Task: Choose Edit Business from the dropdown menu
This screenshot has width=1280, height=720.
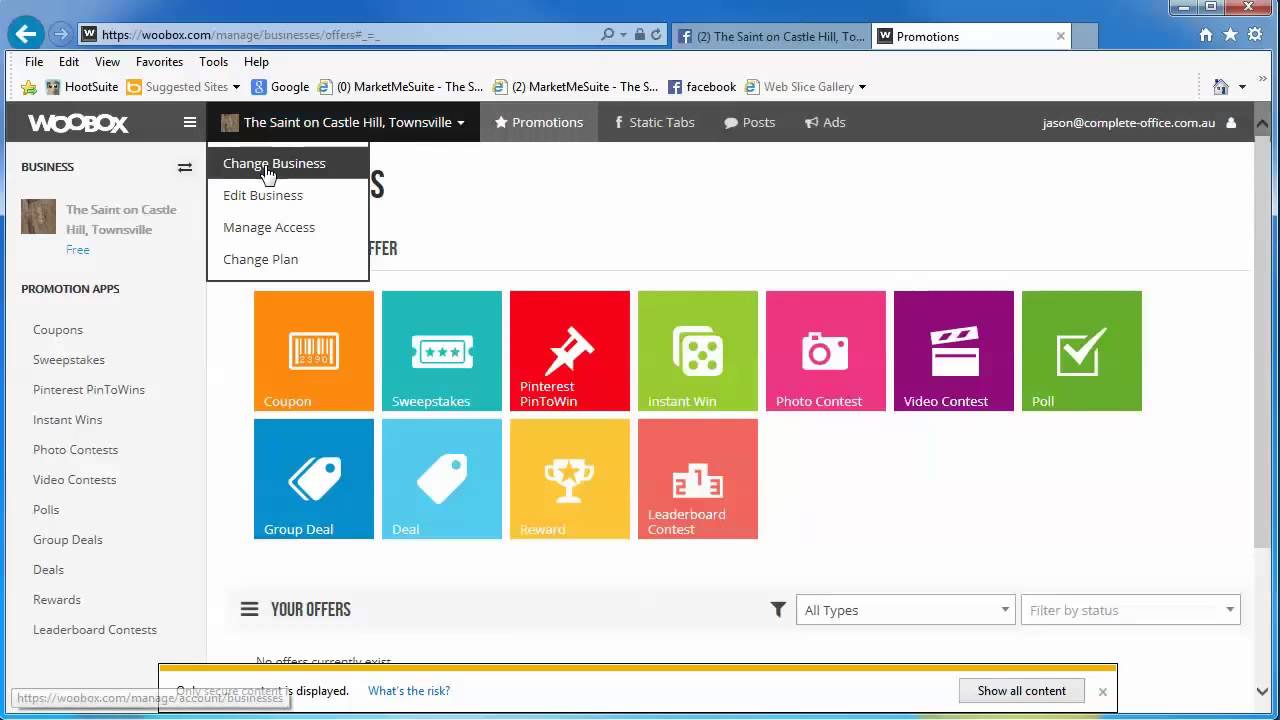Action: point(263,195)
